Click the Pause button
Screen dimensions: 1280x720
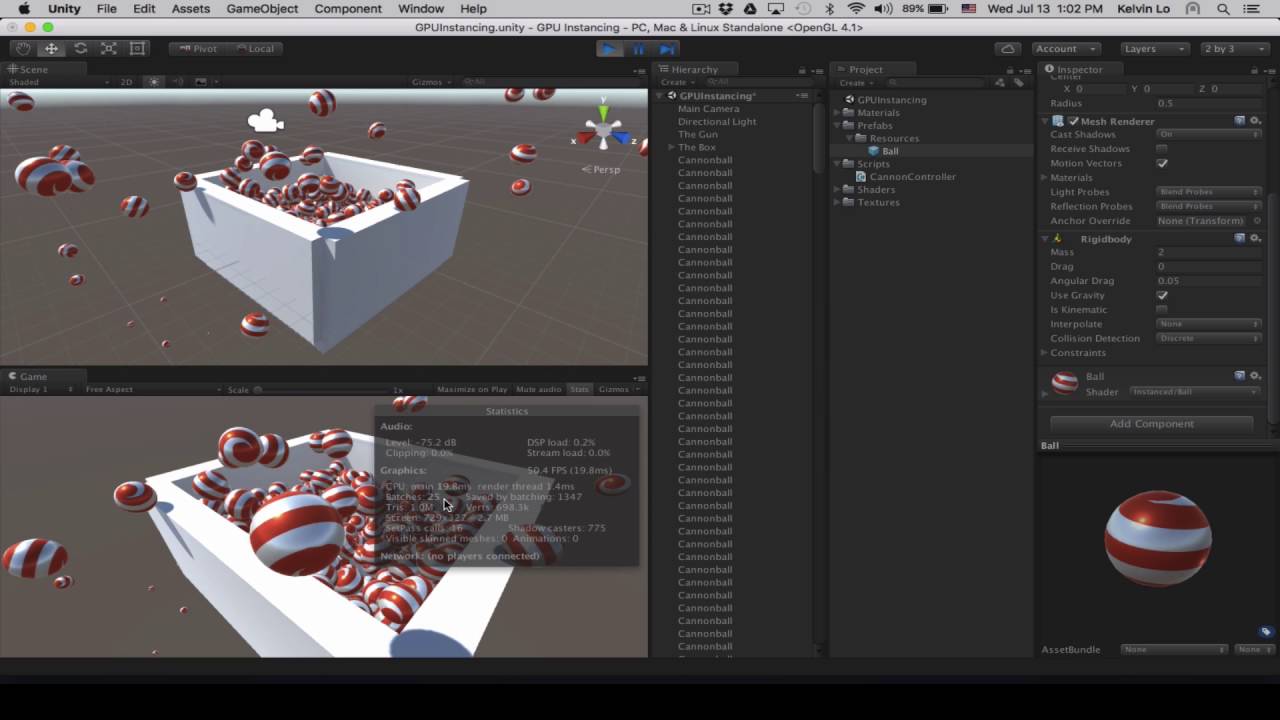(638, 48)
